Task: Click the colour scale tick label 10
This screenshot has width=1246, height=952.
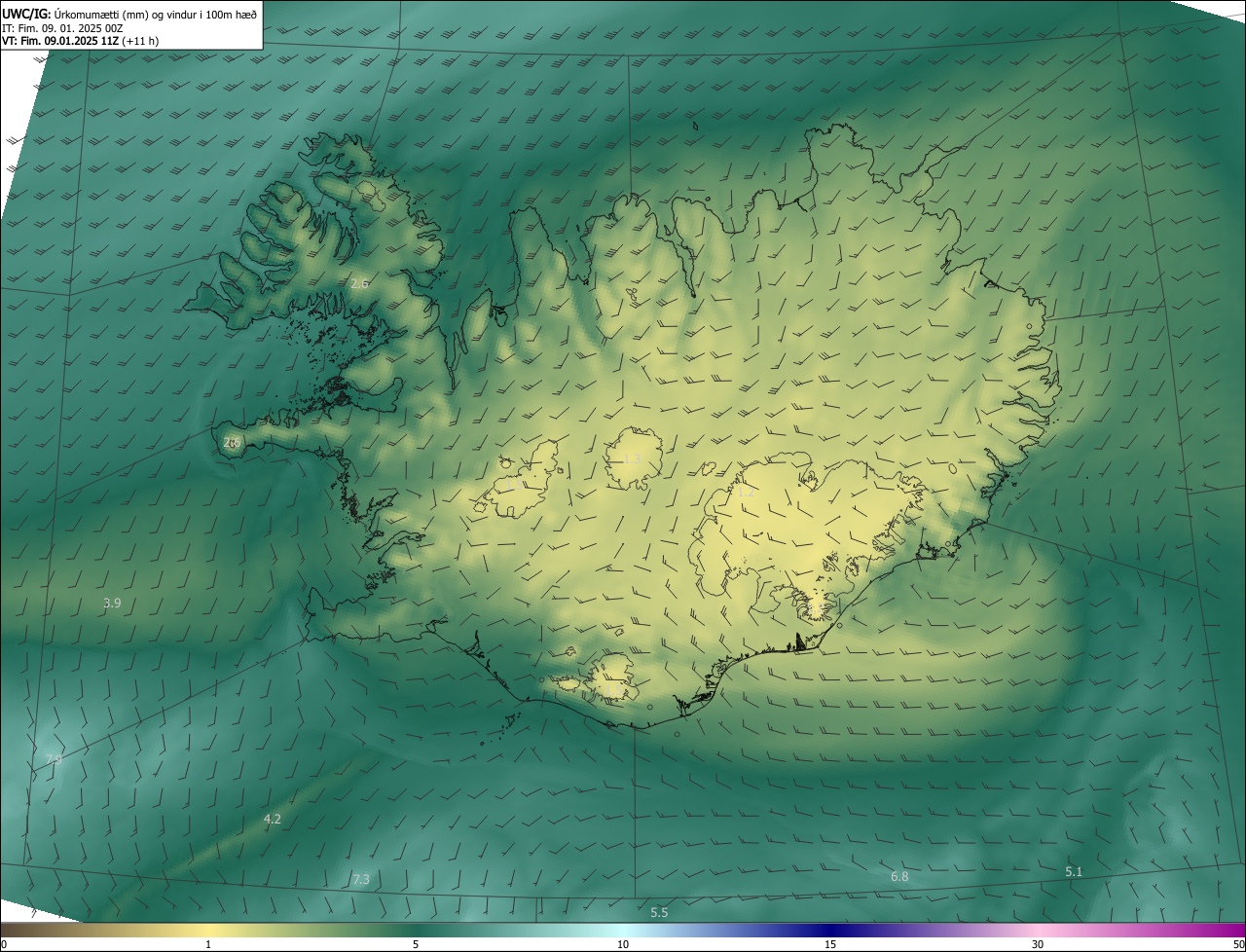Action: pyautogui.click(x=623, y=944)
